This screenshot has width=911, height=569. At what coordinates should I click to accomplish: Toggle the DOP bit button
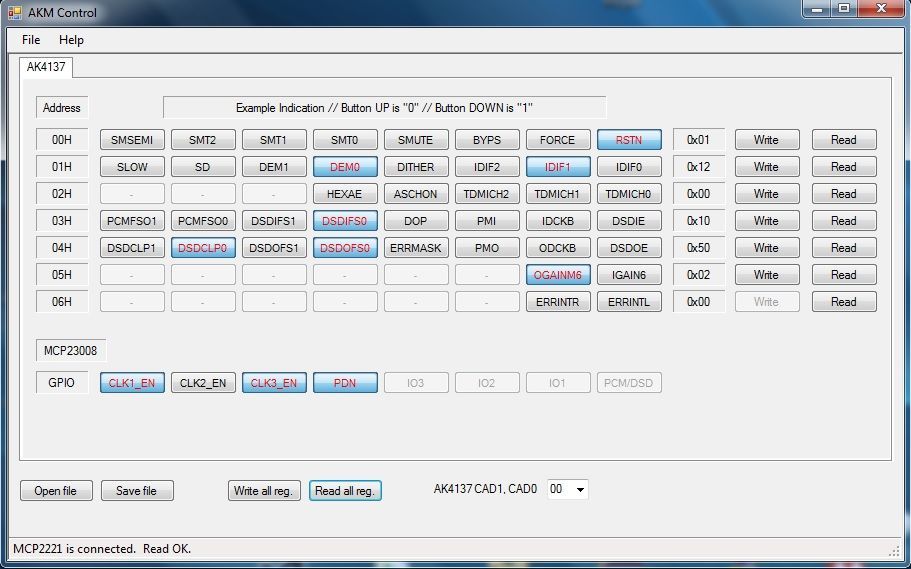tap(415, 221)
